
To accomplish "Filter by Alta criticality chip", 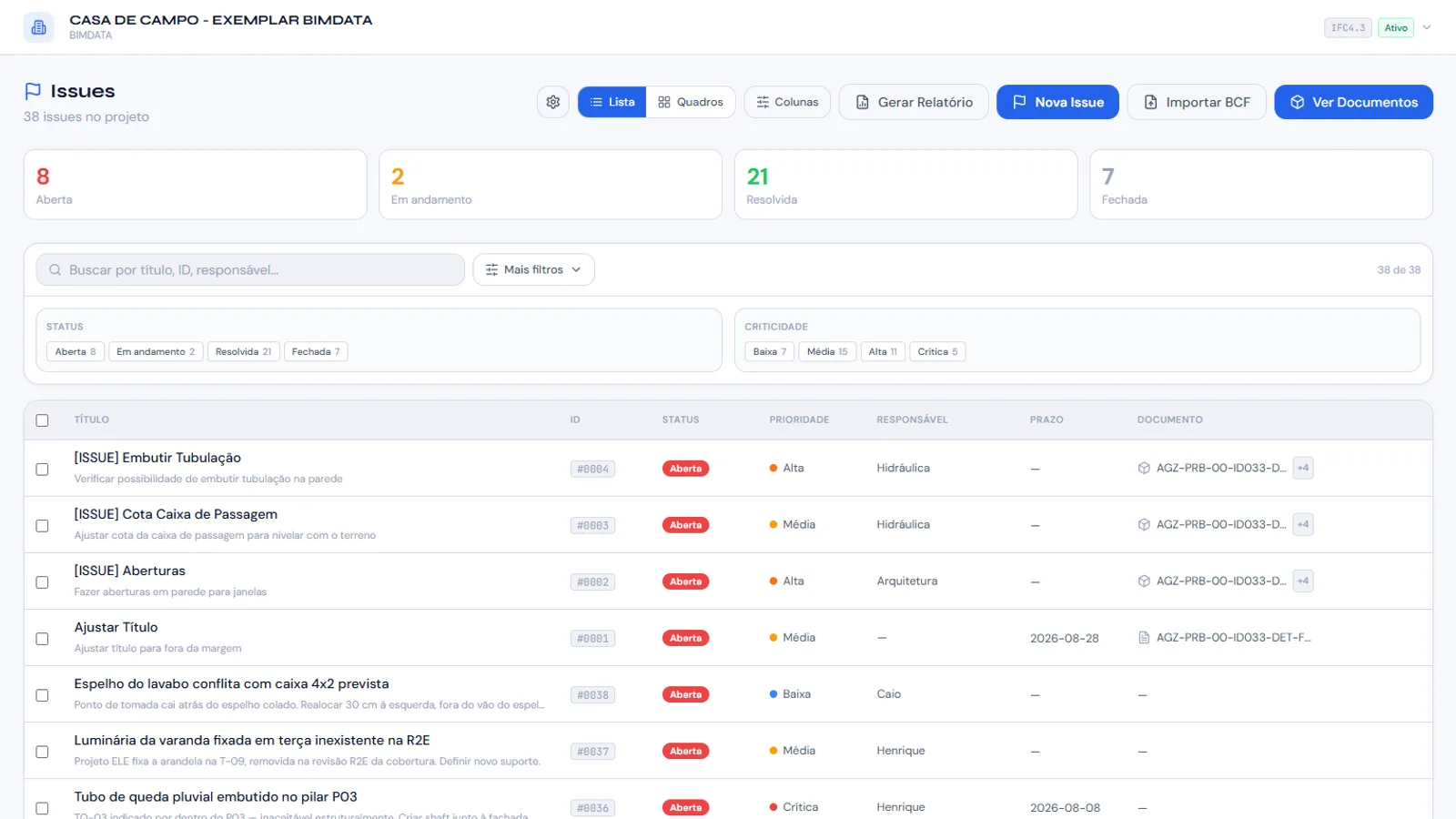I will coord(883,351).
